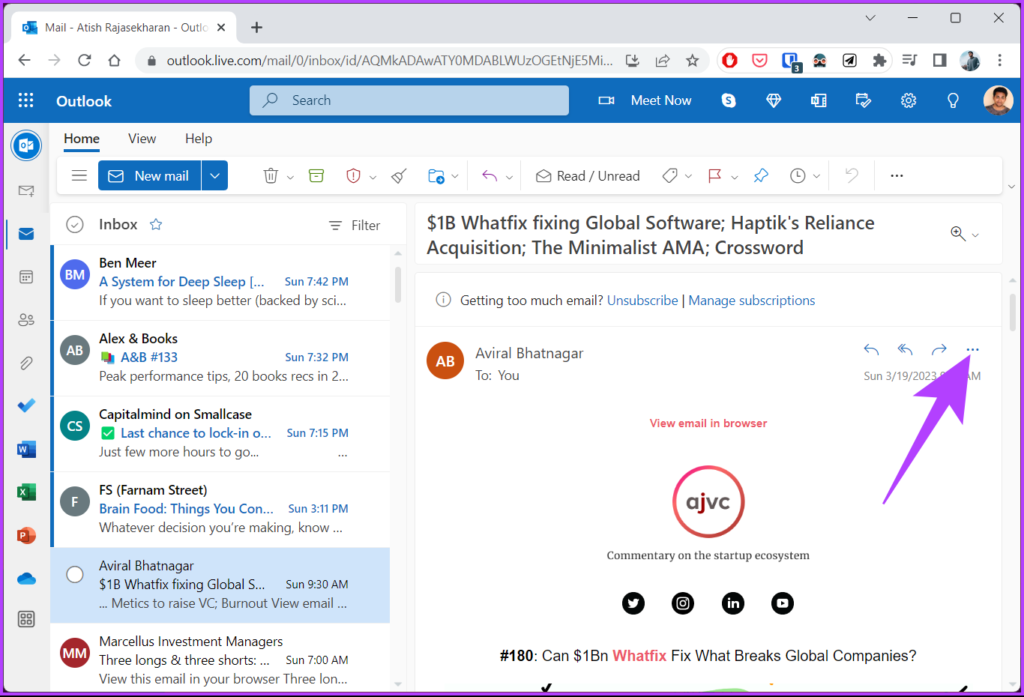
Task: Click the View email in browser link
Action: coord(708,423)
